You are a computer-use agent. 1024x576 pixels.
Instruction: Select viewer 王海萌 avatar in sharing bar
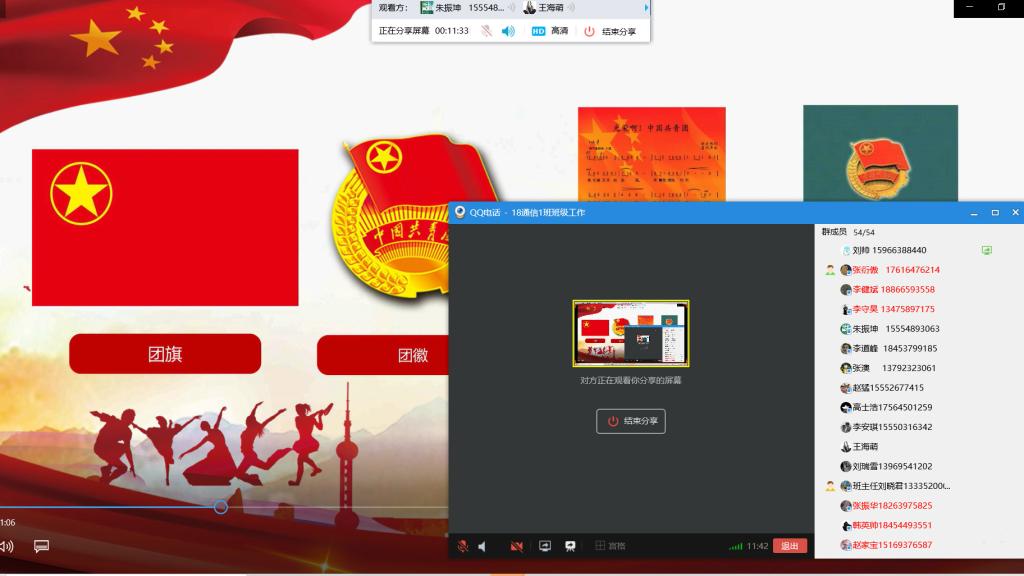pos(530,8)
